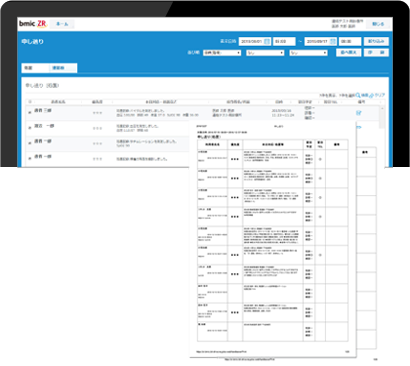Viewport: 410px width, 366px height.
Task: Tick the checkbox of the first table row
Action: click(x=30, y=112)
